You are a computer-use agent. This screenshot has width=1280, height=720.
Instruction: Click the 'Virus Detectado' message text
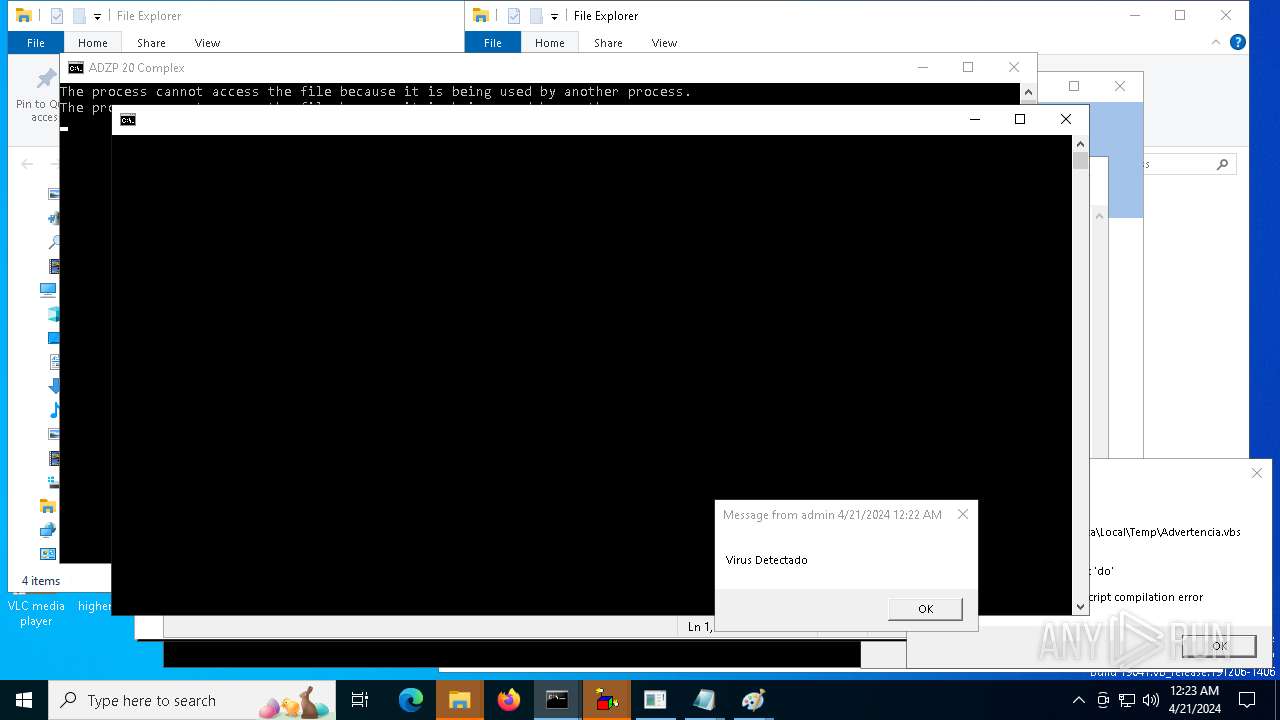(x=767, y=560)
